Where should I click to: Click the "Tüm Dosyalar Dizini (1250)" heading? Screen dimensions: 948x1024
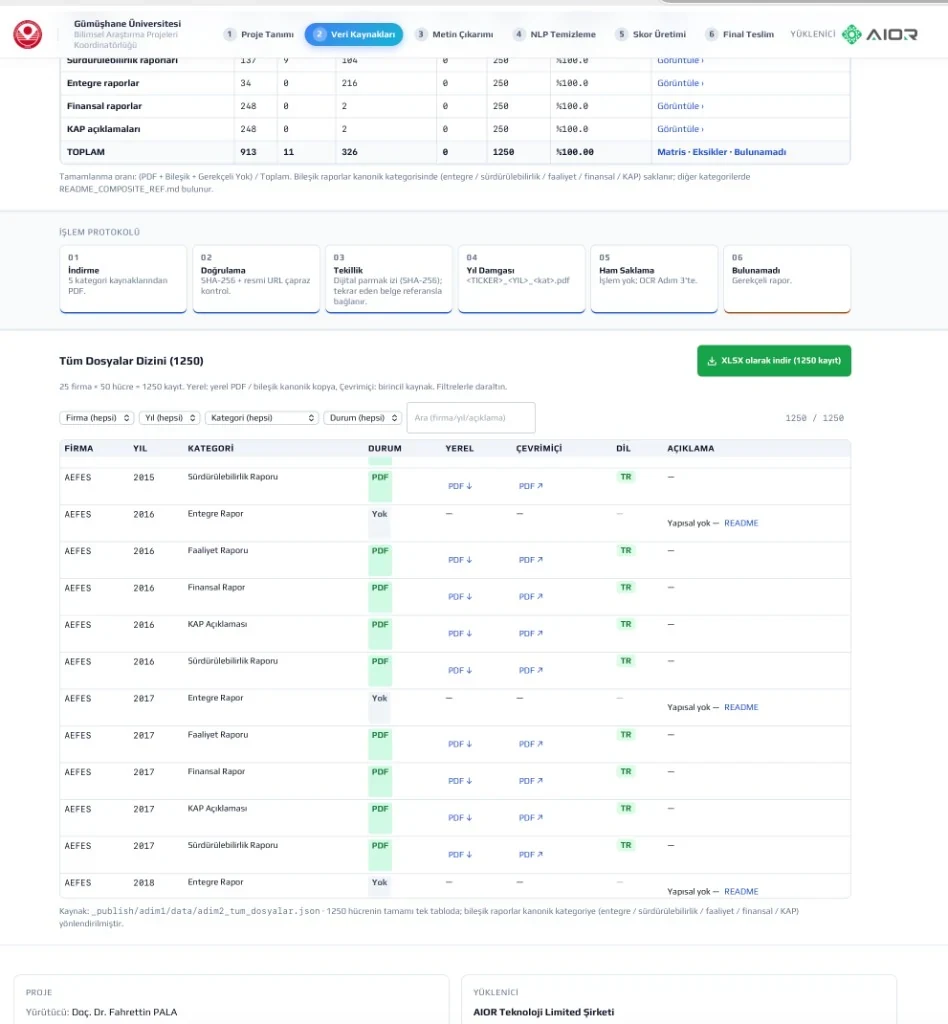[131, 360]
